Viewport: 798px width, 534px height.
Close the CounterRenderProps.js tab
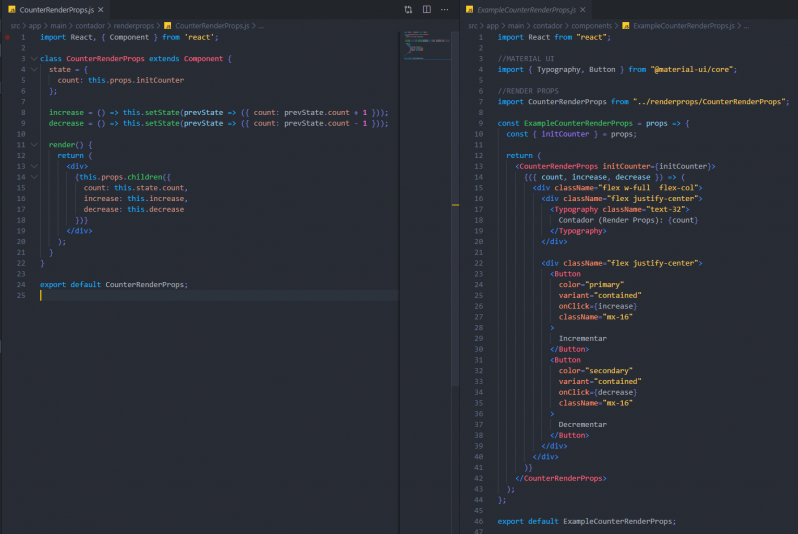pyautogui.click(x=102, y=9)
